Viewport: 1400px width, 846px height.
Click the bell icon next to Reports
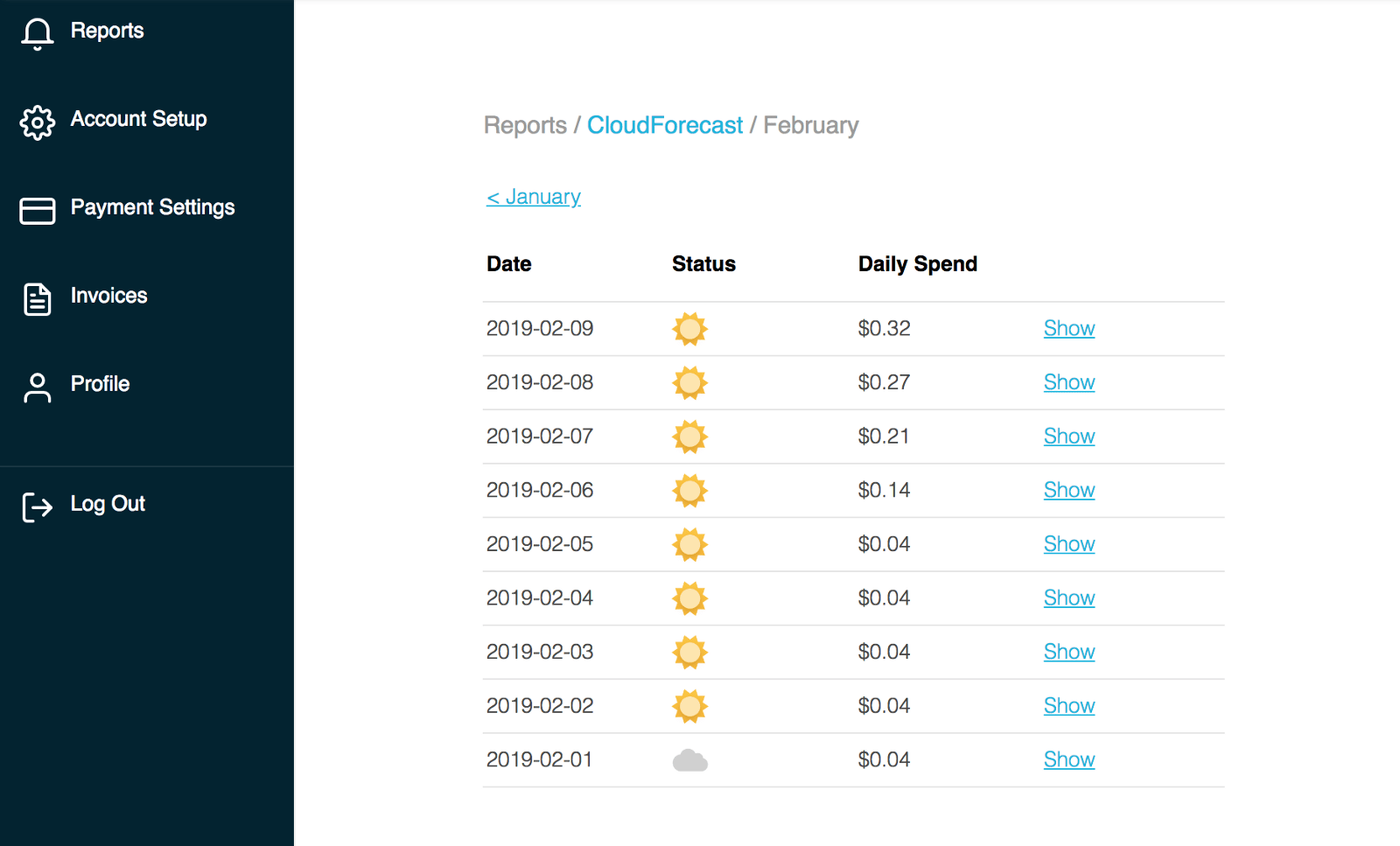click(37, 32)
